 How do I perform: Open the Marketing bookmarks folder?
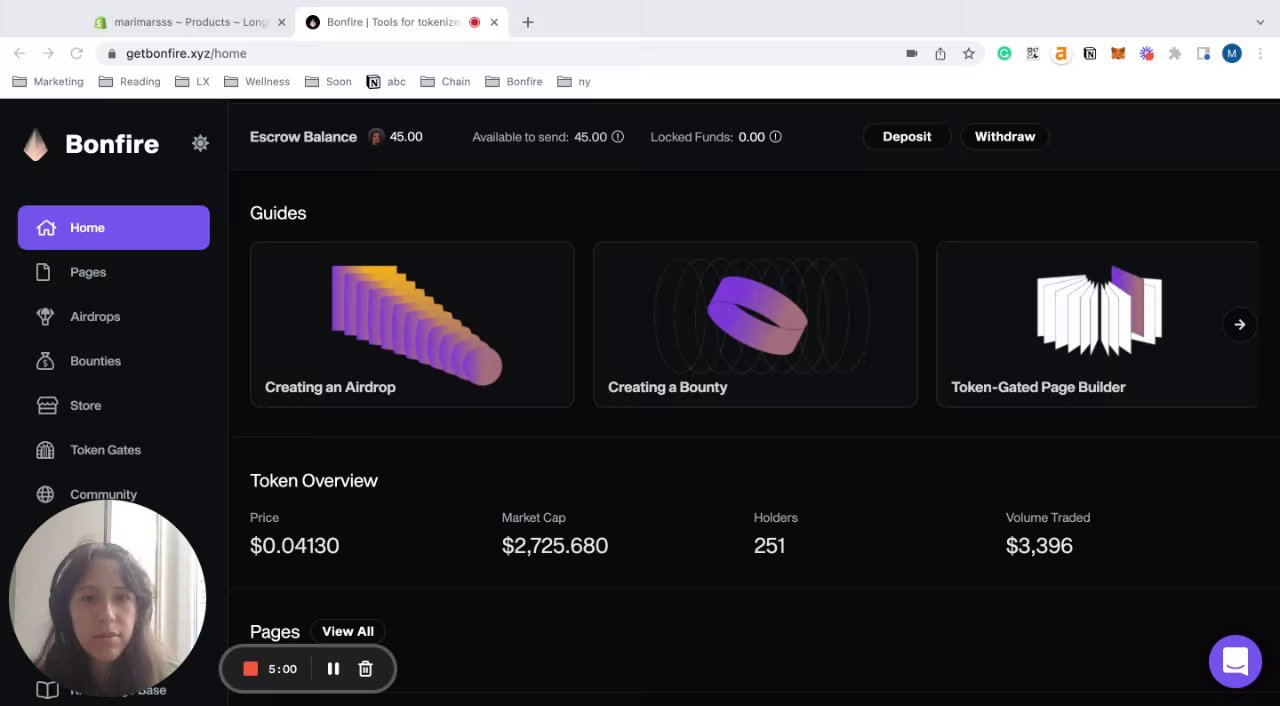[x=48, y=81]
